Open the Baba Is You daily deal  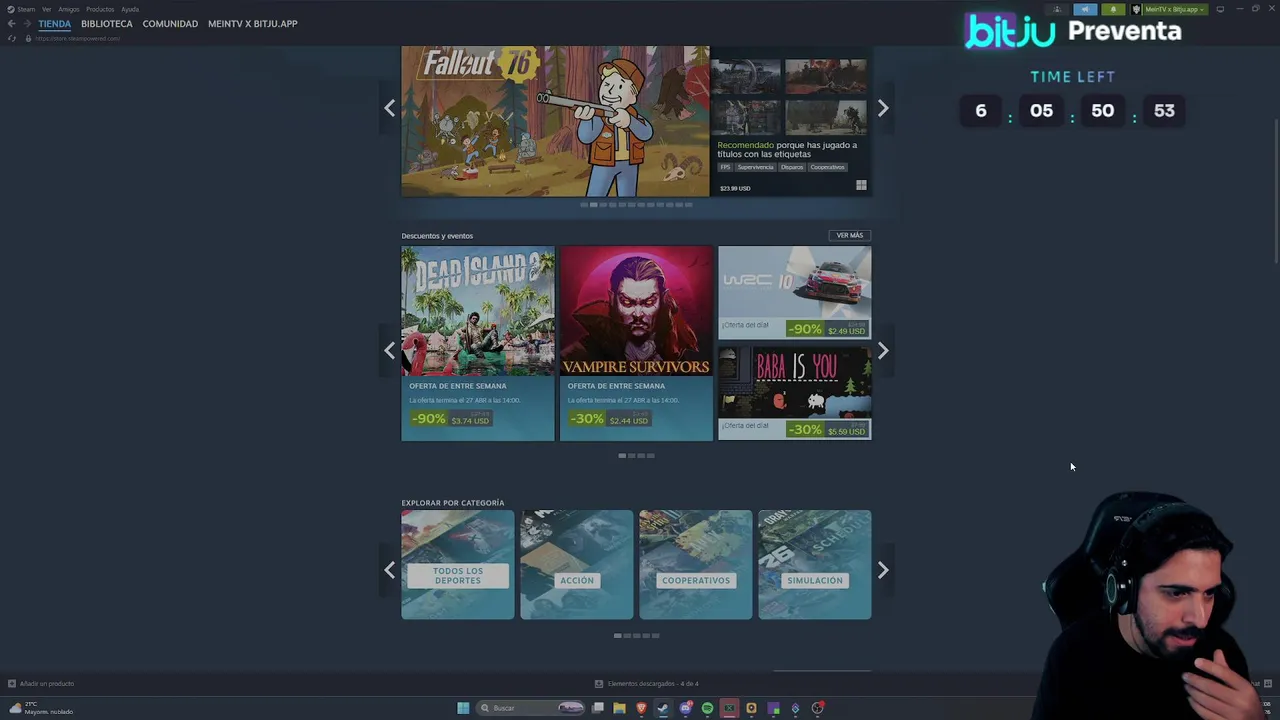795,393
